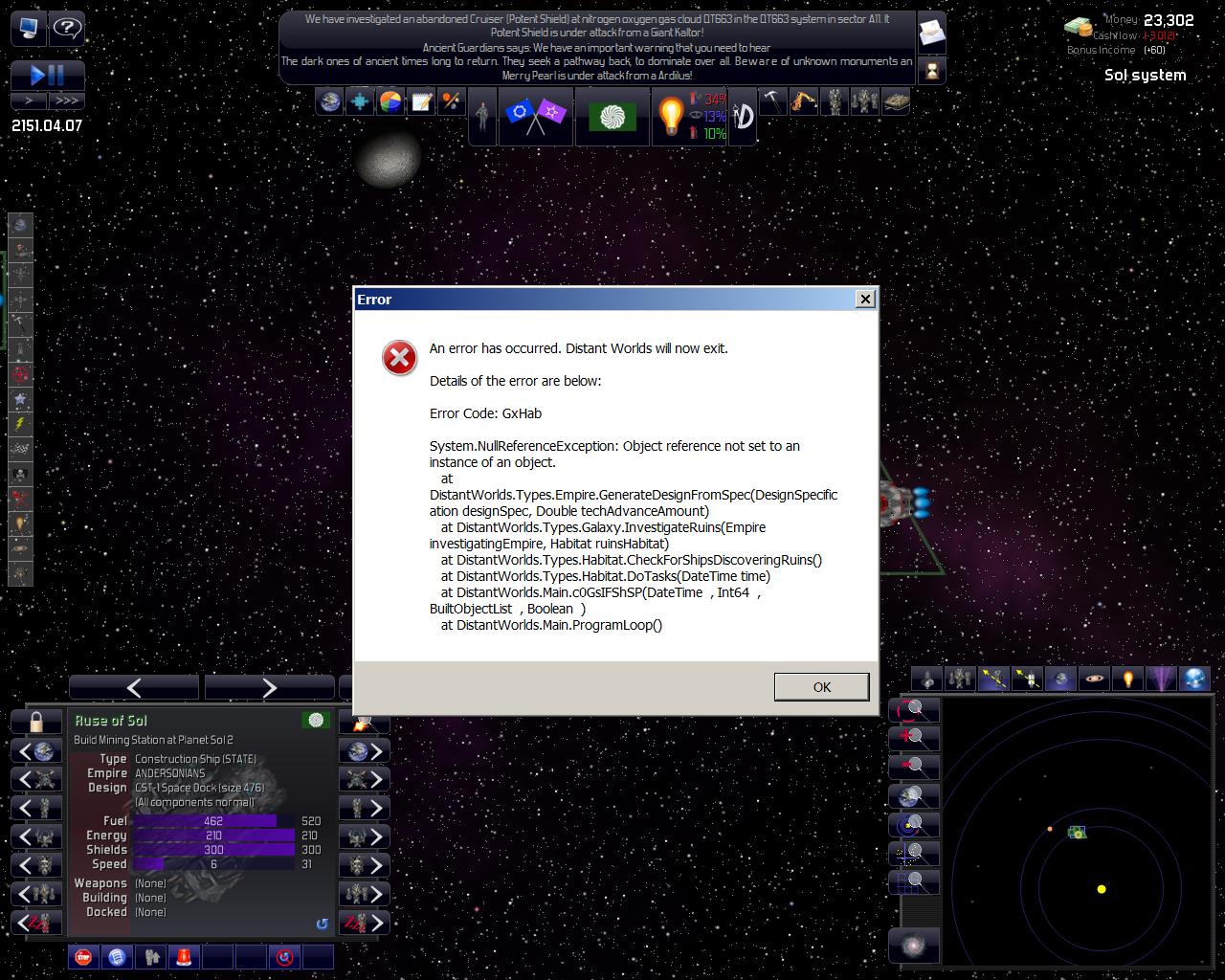Cycle to next colony with globe arrow
This screenshot has height=980, width=1225.
(367, 751)
